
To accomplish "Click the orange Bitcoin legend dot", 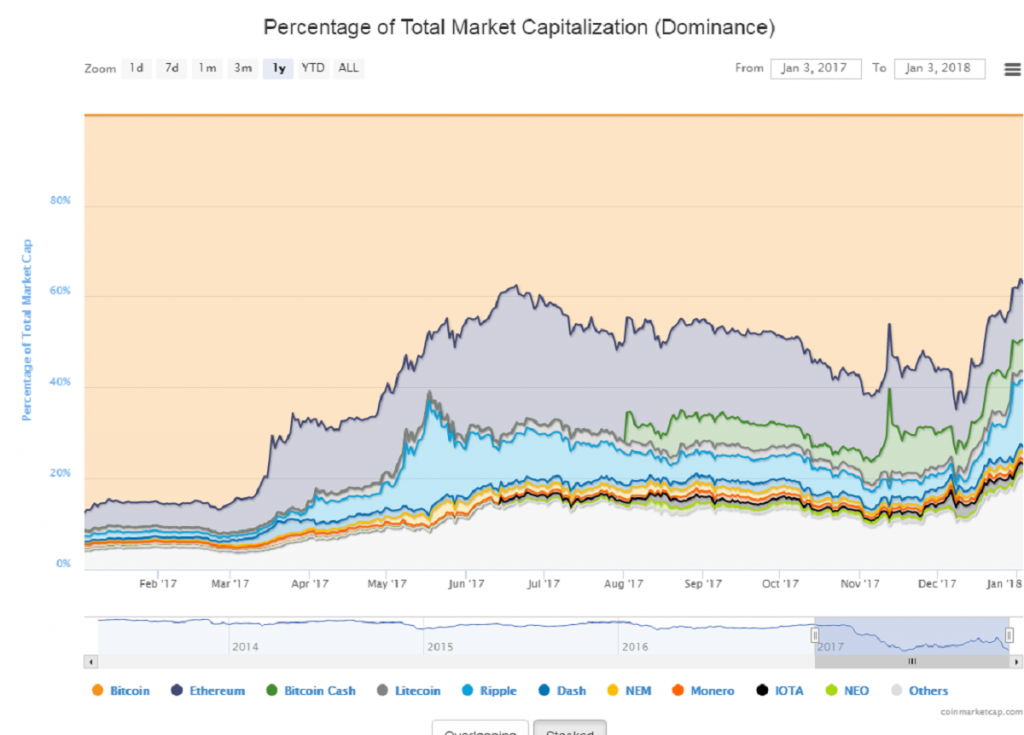I will pos(97,691).
